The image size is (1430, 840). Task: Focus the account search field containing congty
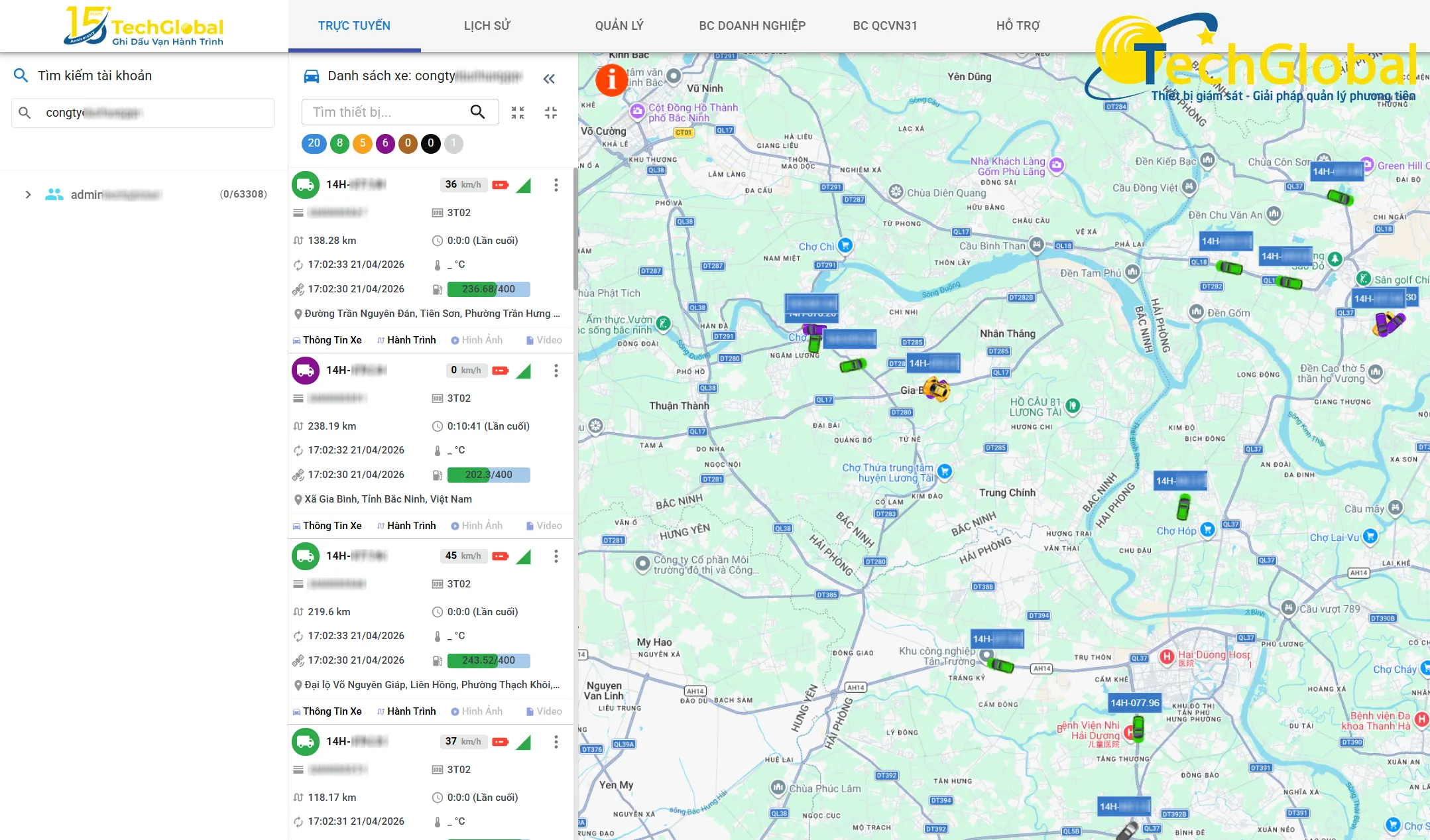pyautogui.click(x=143, y=113)
